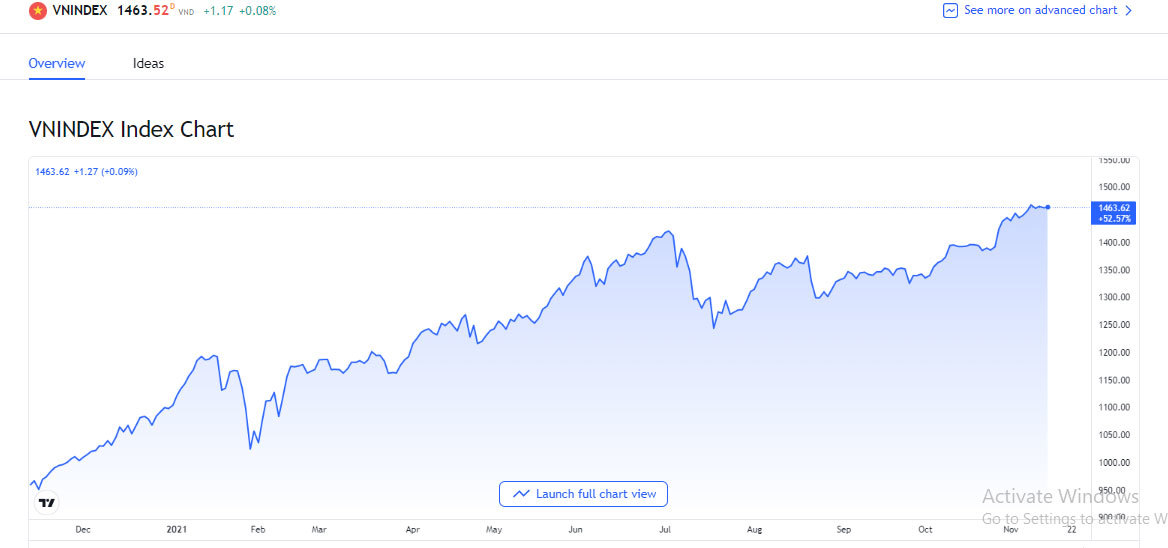The width and height of the screenshot is (1168, 548).
Task: Open 'See more on advanced chart' link
Action: pos(1040,11)
